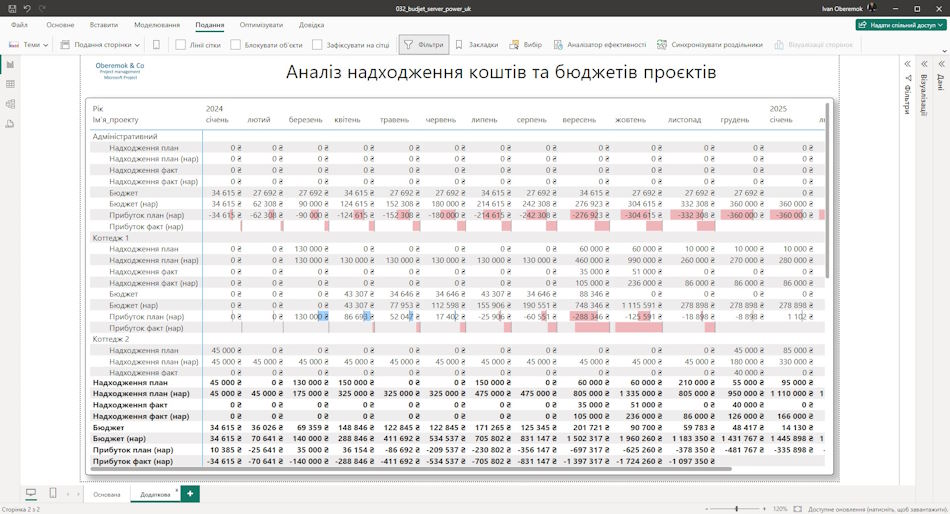Enable the Лінії сітки checkbox
This screenshot has width=950, height=514.
180,45
